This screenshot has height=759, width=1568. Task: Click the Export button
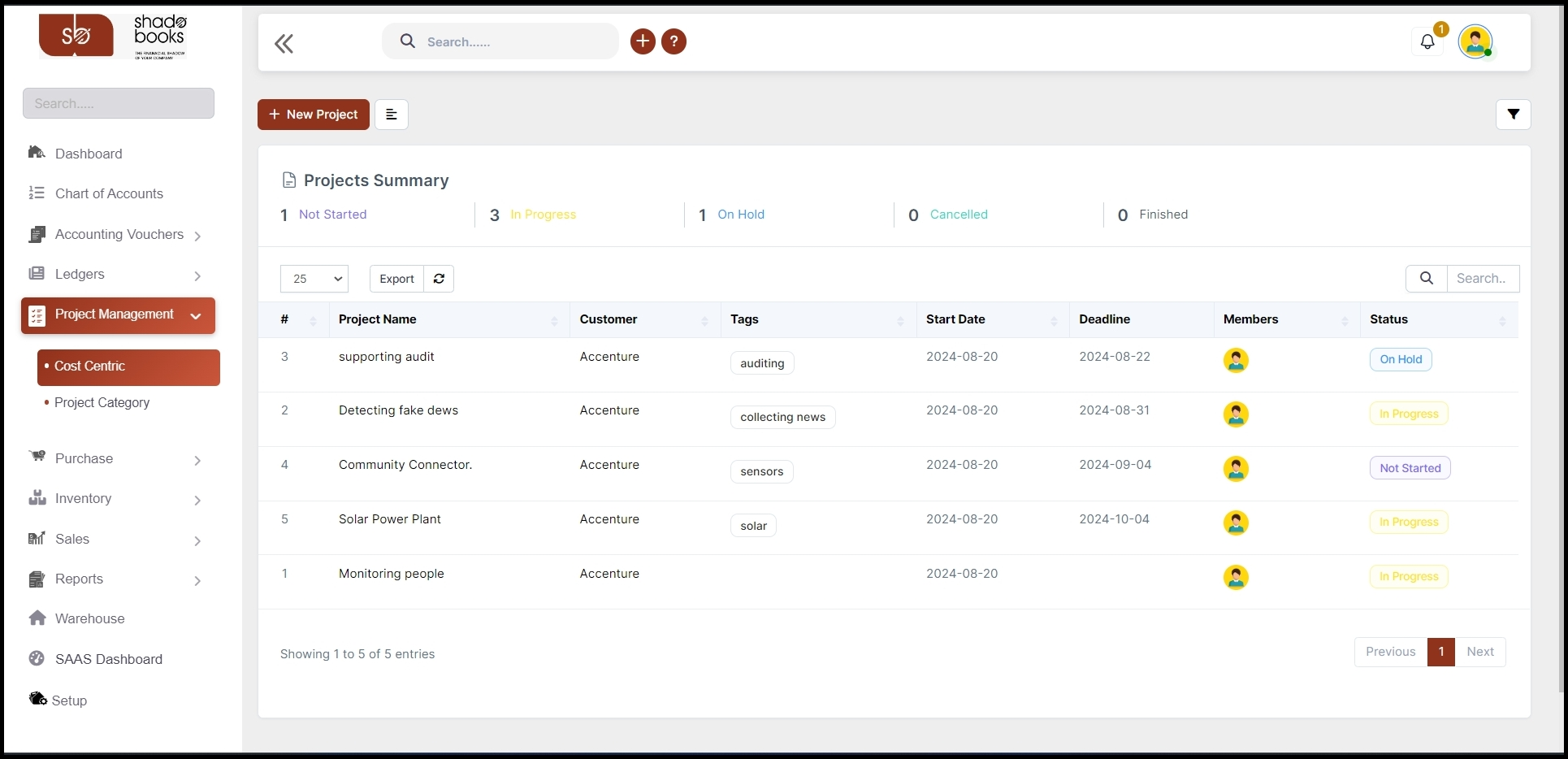[396, 279]
